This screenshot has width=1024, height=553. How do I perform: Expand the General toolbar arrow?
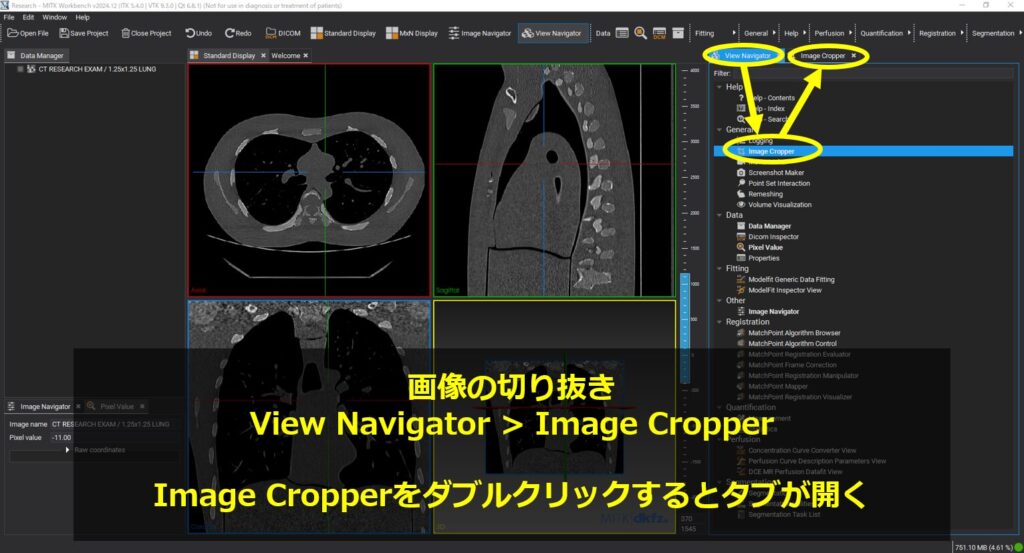[775, 33]
